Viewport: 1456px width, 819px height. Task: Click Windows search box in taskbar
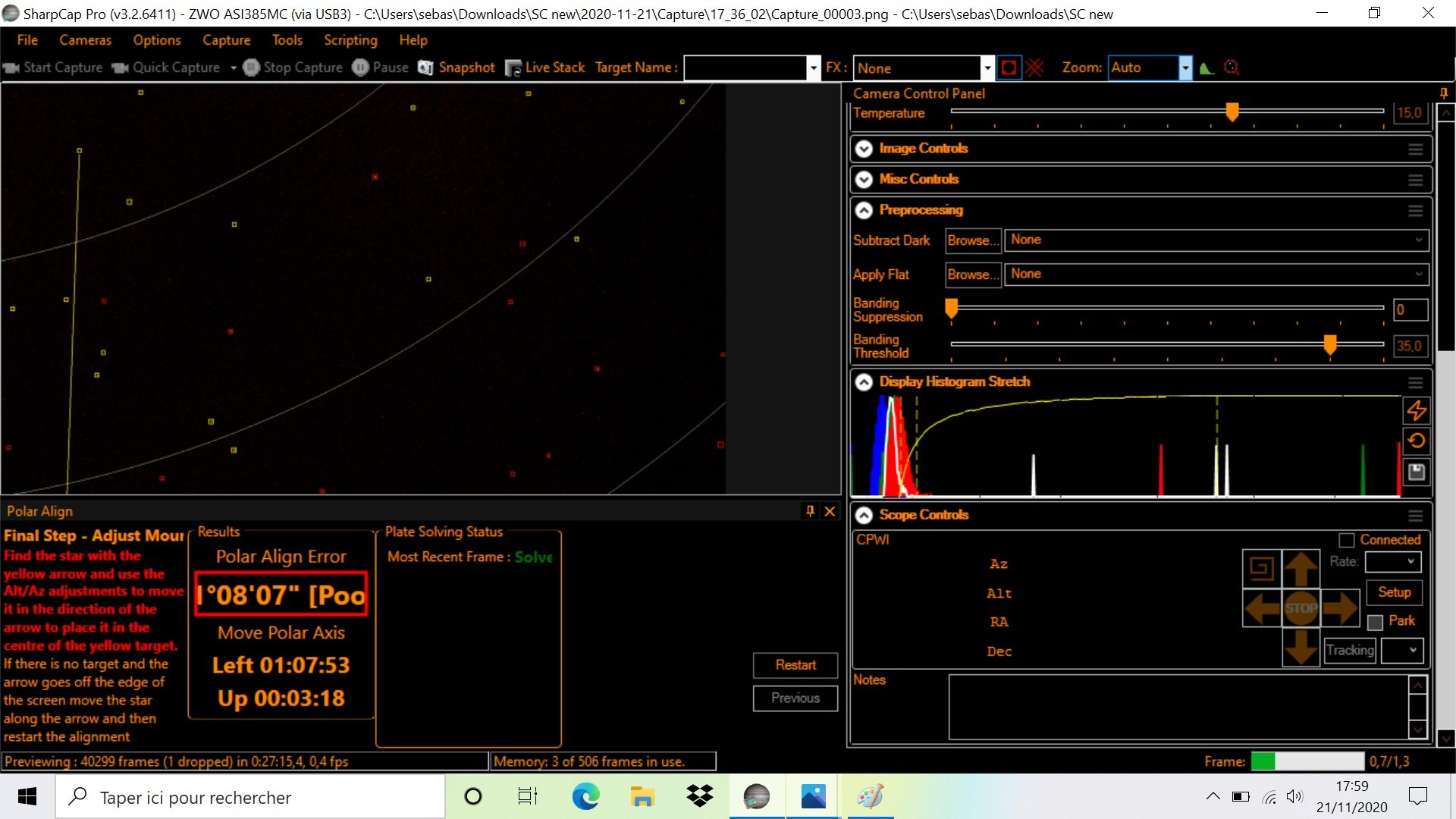coord(250,797)
